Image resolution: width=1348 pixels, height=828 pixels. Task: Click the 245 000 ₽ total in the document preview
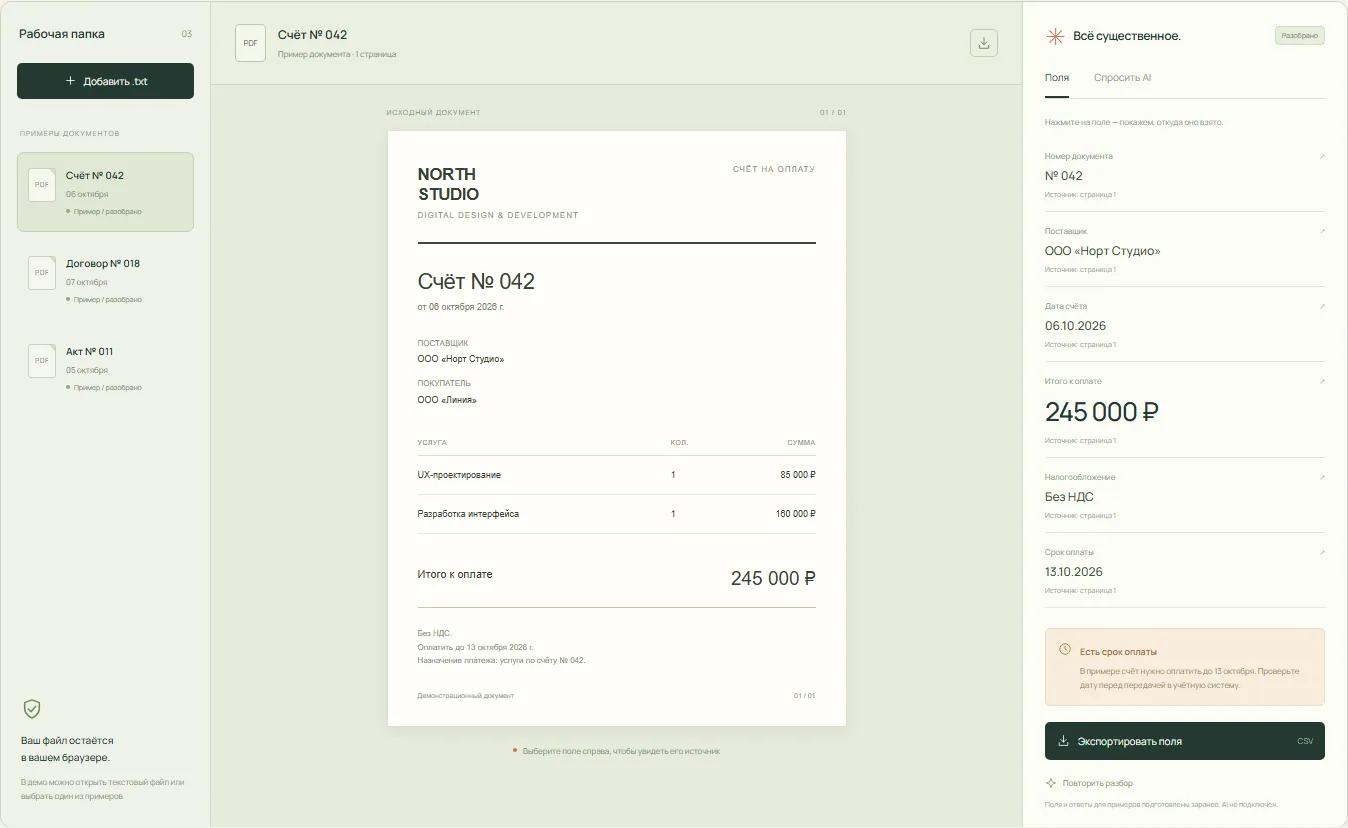click(773, 578)
